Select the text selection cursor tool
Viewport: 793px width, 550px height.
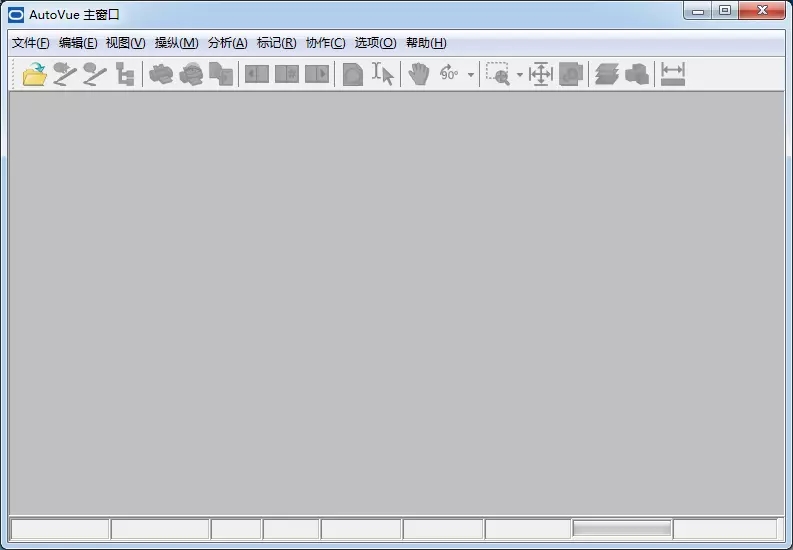(382, 74)
